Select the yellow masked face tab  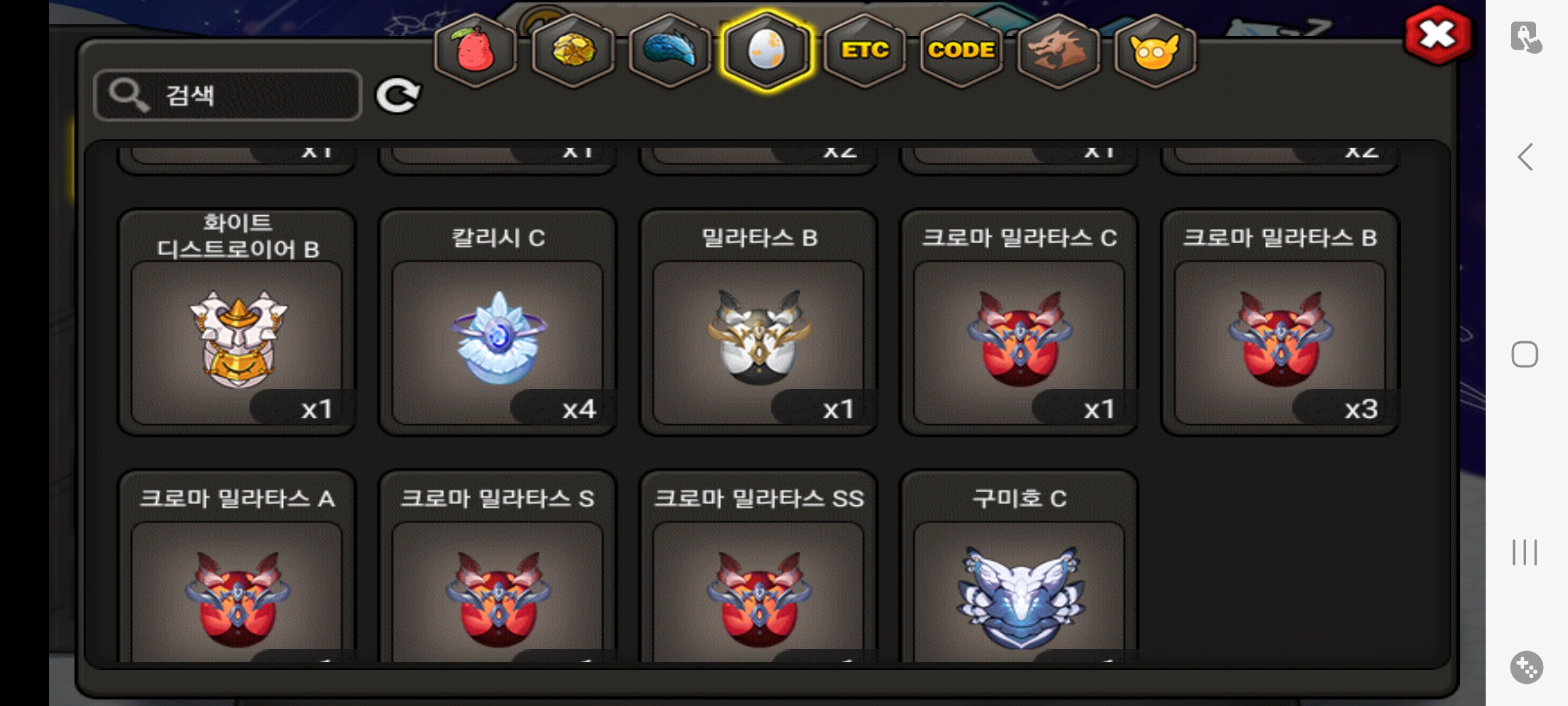click(1154, 51)
